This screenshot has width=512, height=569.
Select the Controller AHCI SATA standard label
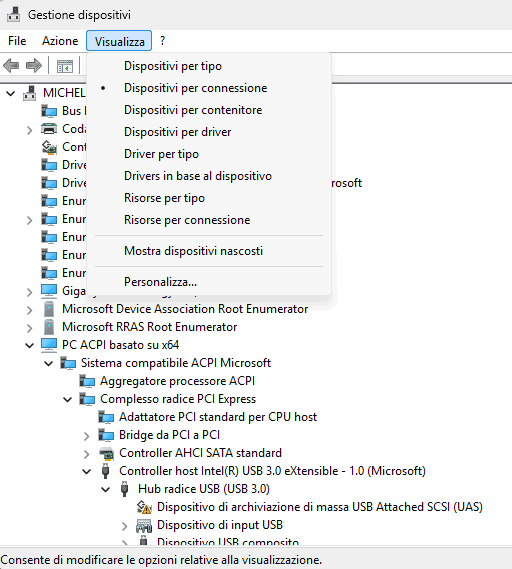tap(200, 453)
